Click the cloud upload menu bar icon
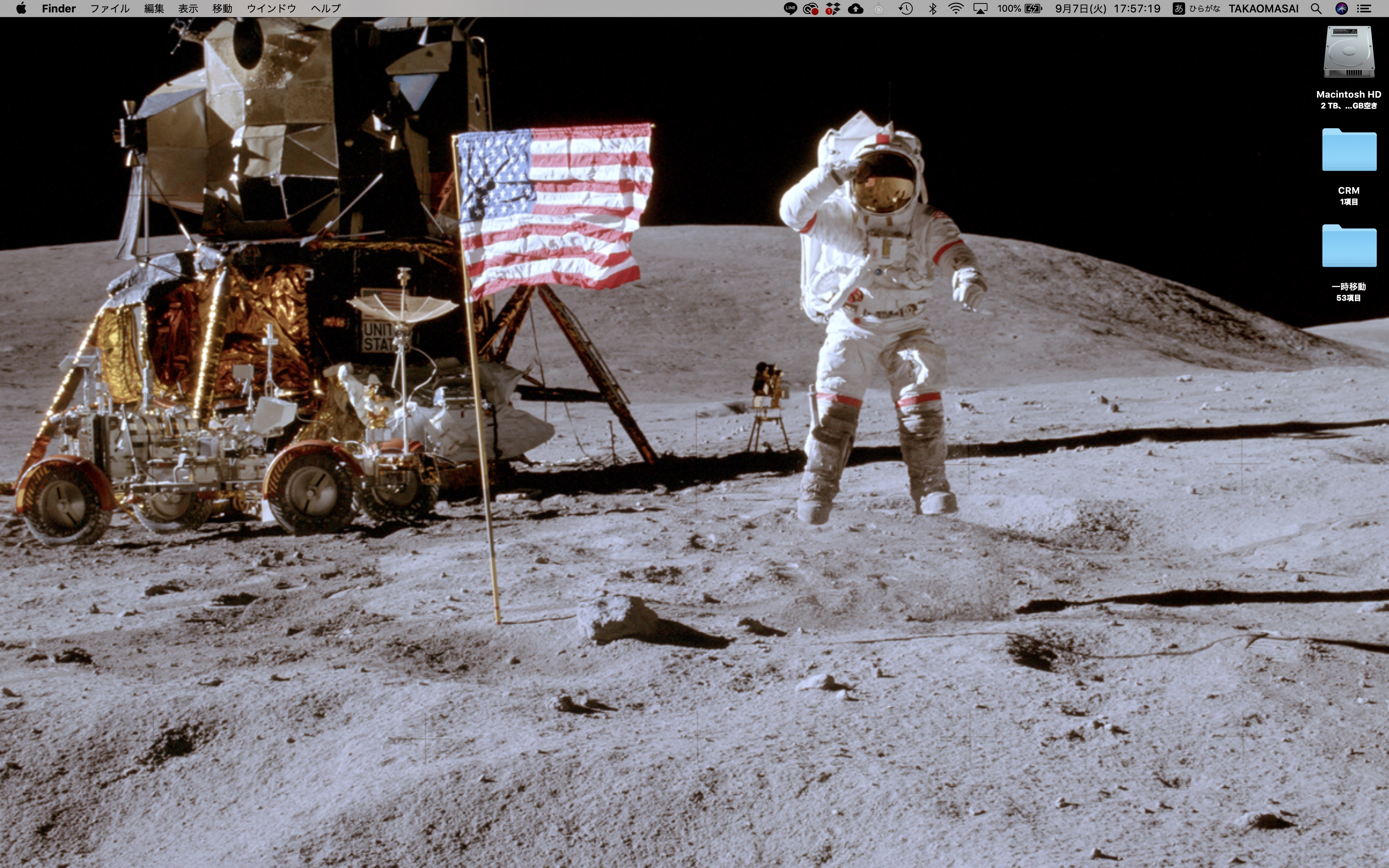Viewport: 1389px width, 868px height. pos(856,8)
